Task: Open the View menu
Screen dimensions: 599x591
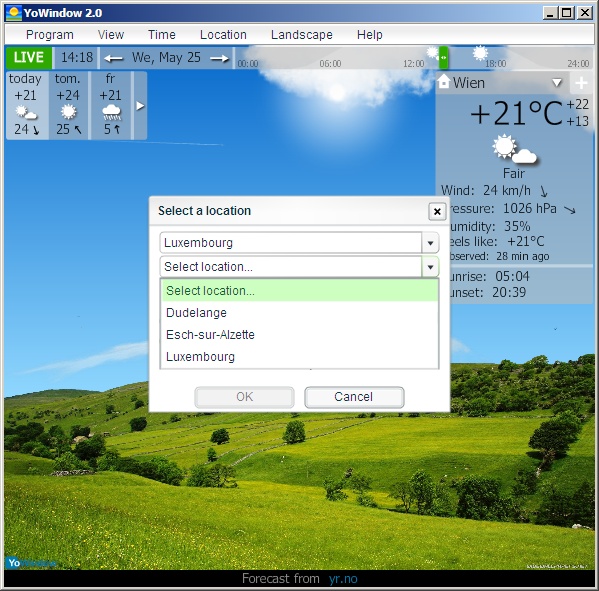Action: click(x=110, y=35)
